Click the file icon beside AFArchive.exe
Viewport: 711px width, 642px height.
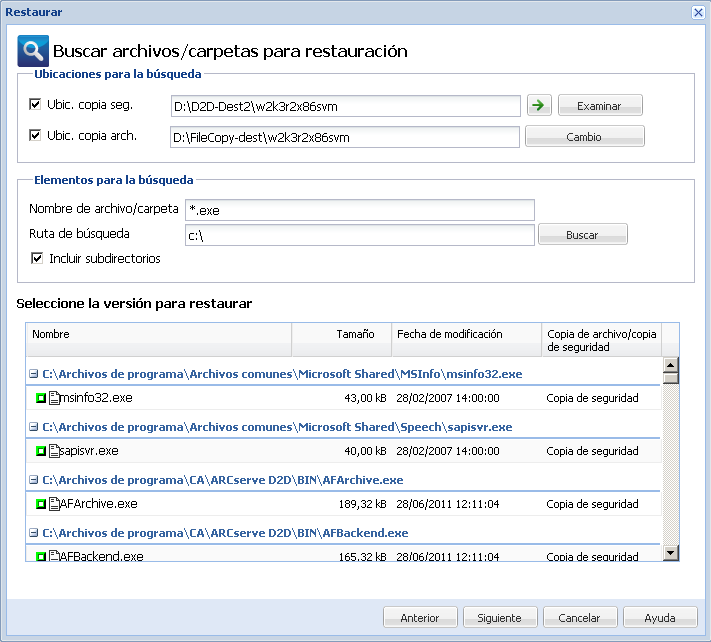point(54,504)
